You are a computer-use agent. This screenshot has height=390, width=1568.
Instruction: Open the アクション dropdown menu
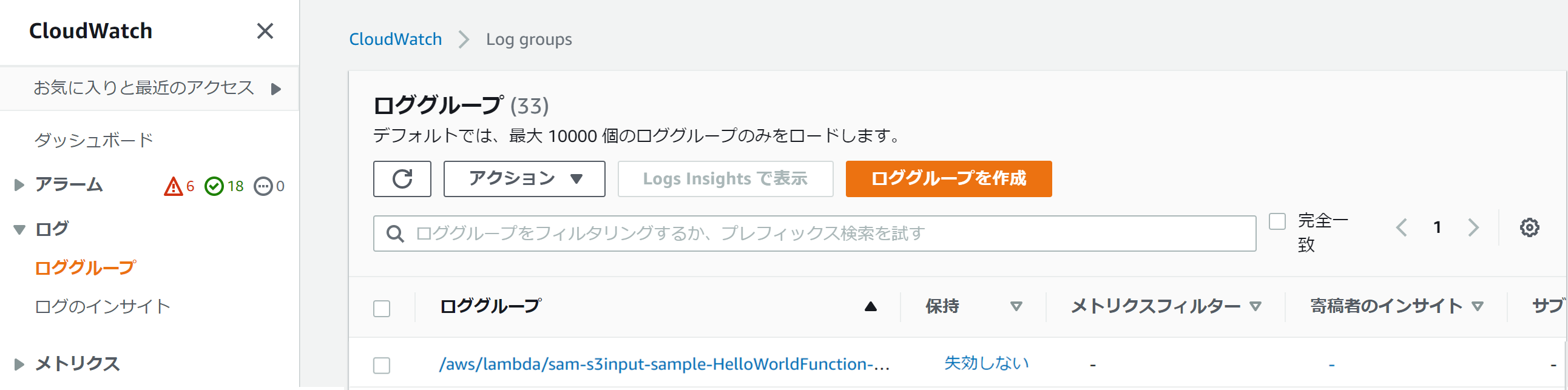(524, 178)
